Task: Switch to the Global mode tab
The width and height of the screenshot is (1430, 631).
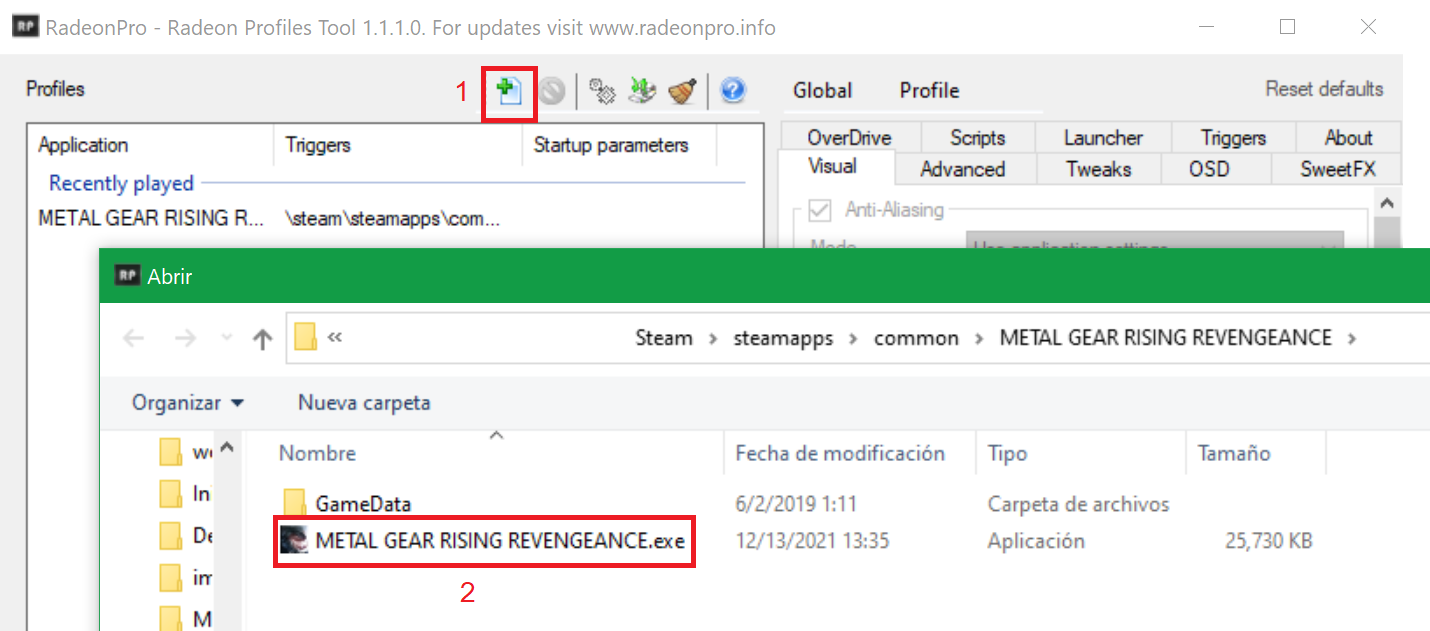Action: 822,91
